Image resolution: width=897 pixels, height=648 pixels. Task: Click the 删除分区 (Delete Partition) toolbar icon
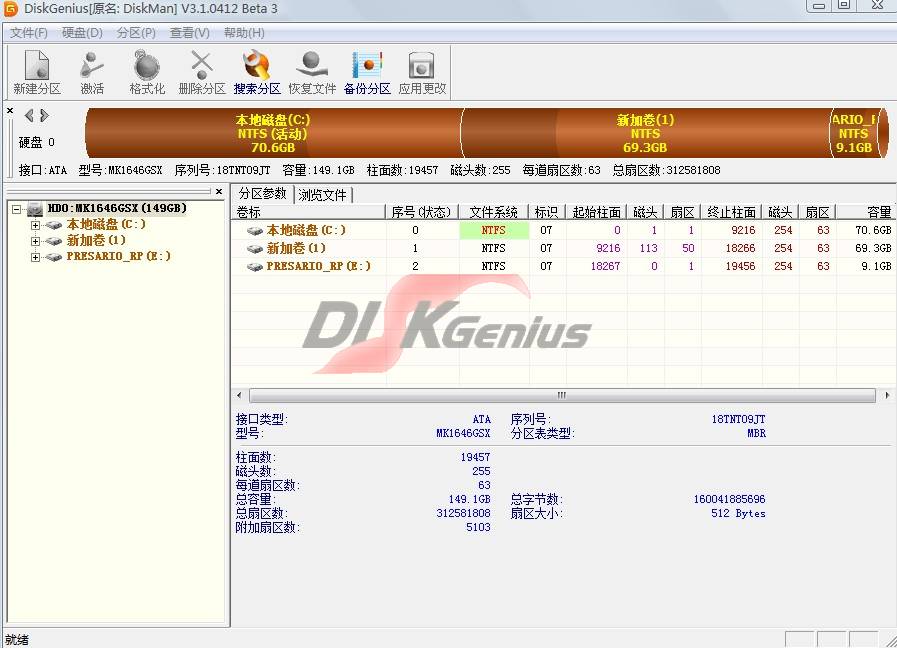pos(202,73)
